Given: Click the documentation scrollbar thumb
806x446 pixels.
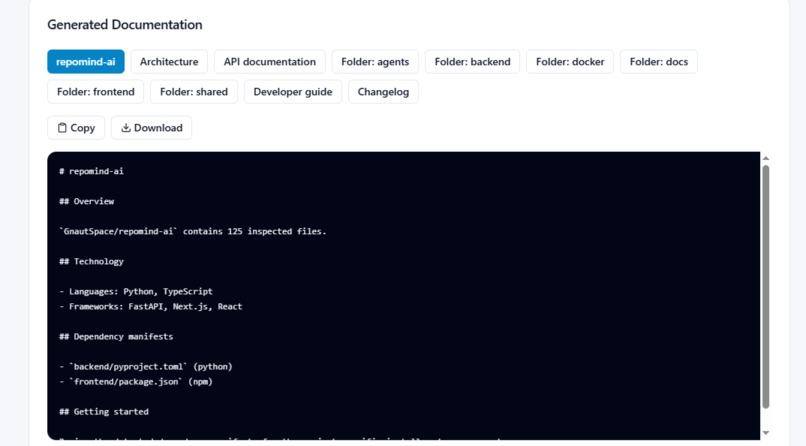Looking at the screenshot, I should (x=765, y=287).
